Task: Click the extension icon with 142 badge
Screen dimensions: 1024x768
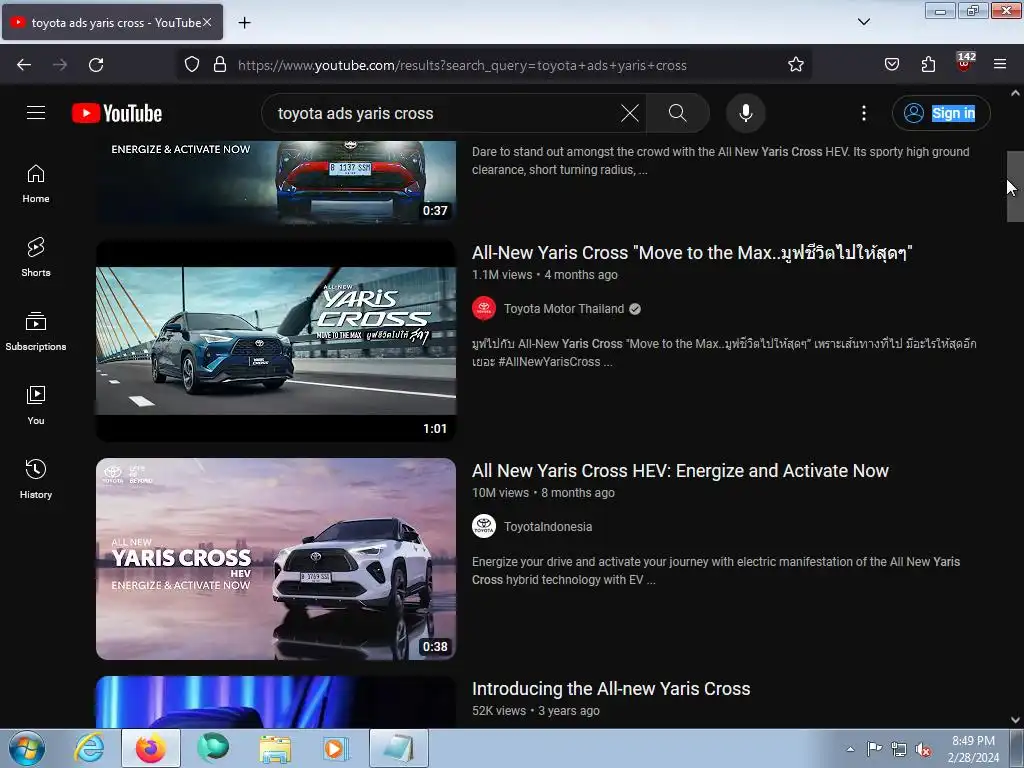Action: click(x=965, y=62)
